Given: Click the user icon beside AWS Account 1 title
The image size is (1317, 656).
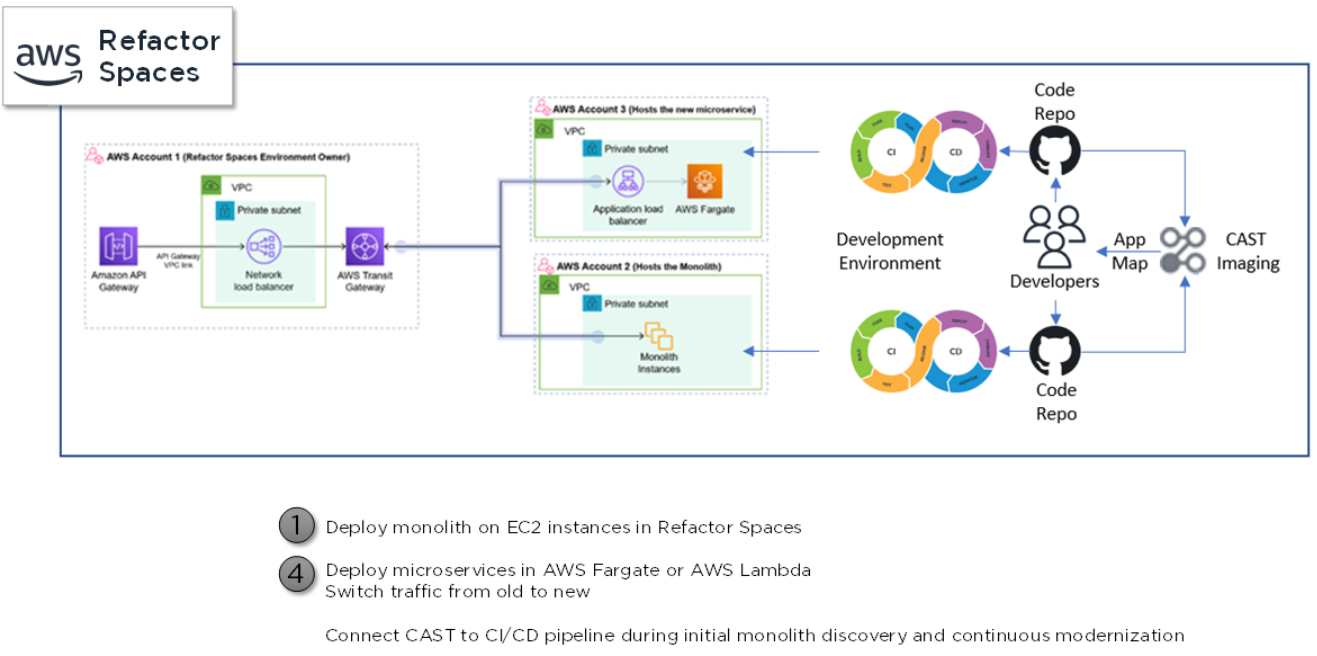Looking at the screenshot, I should point(93,156).
